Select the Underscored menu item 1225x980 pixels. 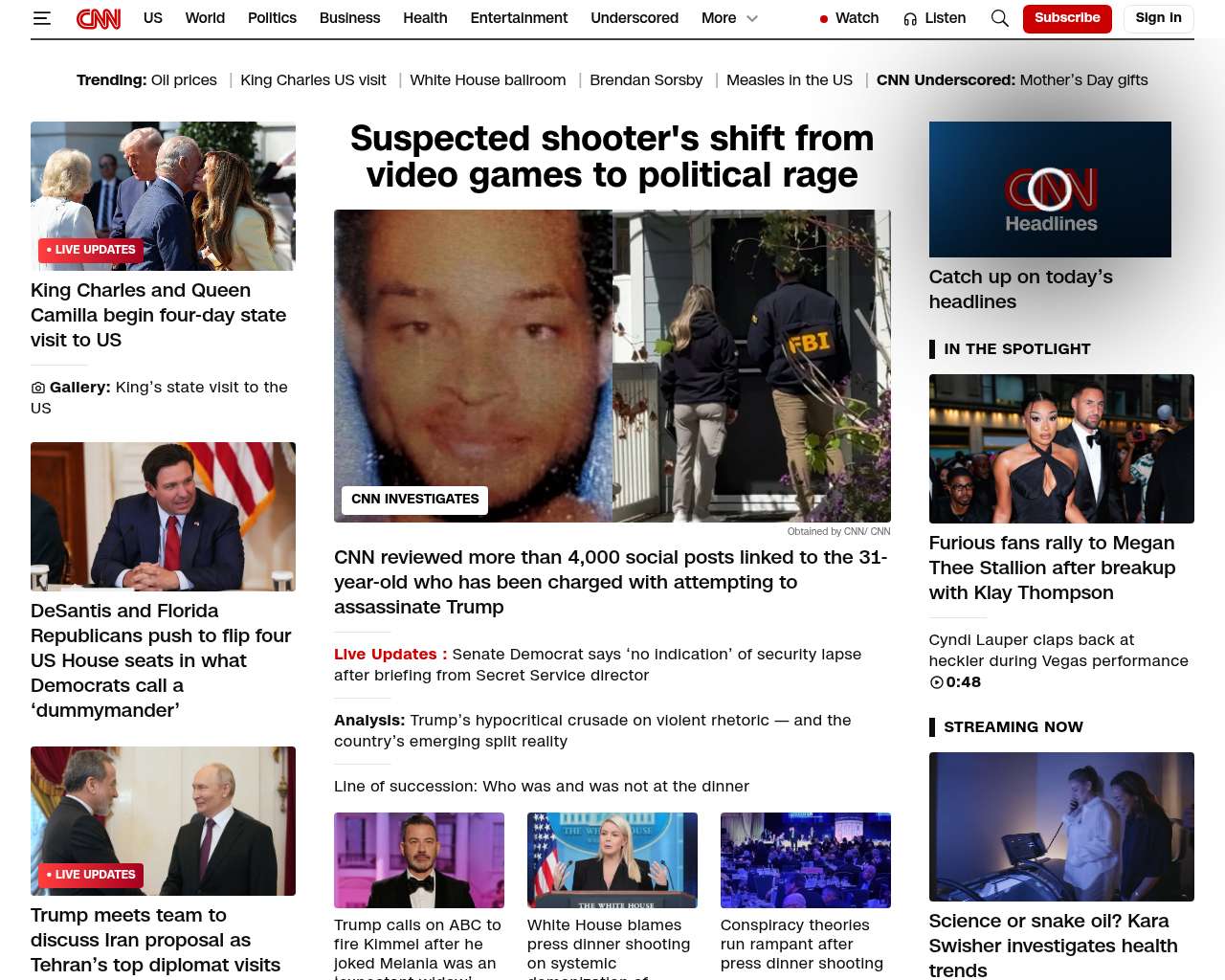(634, 18)
